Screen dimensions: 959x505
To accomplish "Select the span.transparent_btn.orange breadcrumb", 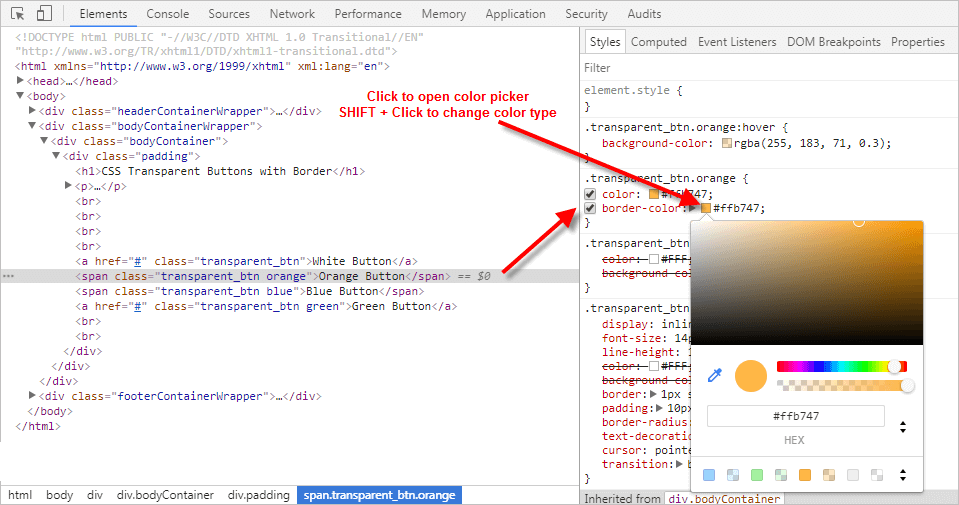I will coord(379,495).
